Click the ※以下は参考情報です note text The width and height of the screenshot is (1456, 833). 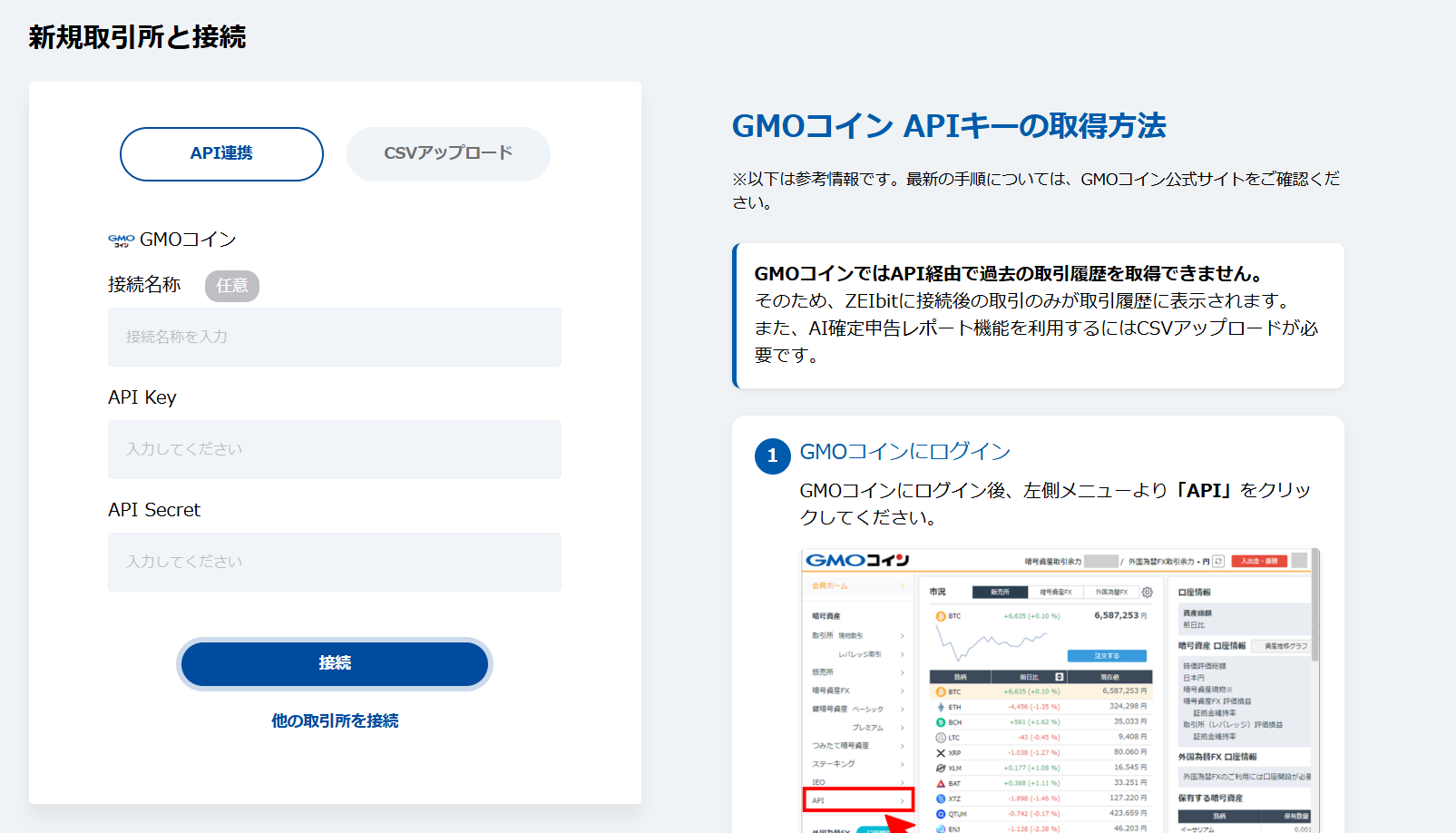pos(1036,191)
